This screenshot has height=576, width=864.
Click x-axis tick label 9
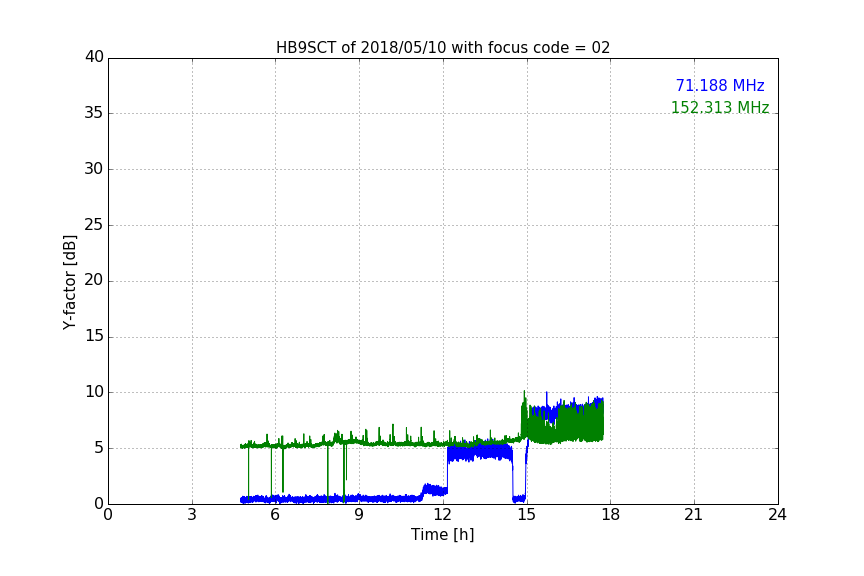point(359,515)
